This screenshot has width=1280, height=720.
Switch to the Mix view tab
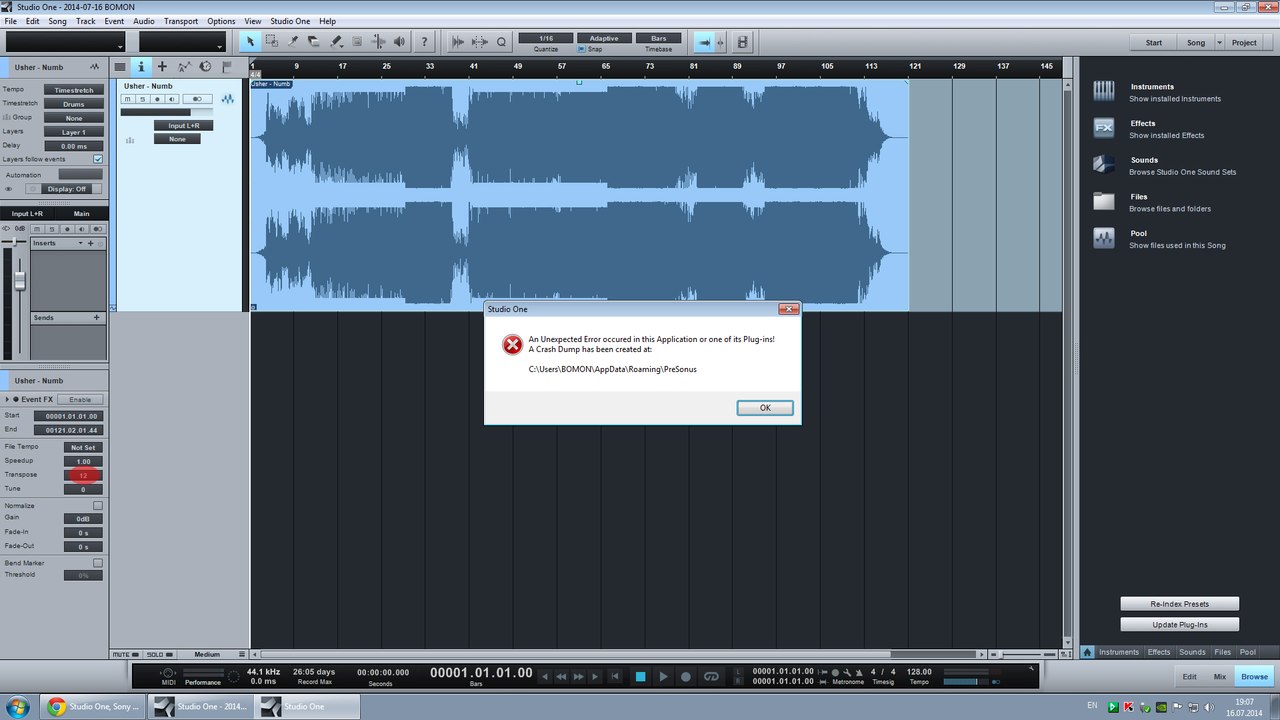1220,677
